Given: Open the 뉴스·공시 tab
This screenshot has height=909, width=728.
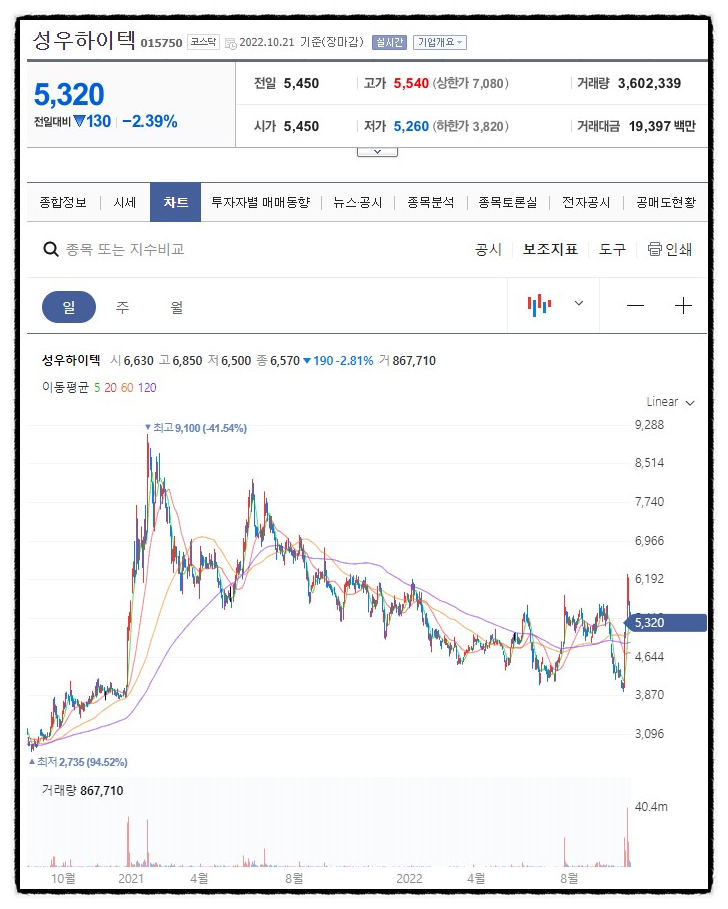Looking at the screenshot, I should [358, 202].
